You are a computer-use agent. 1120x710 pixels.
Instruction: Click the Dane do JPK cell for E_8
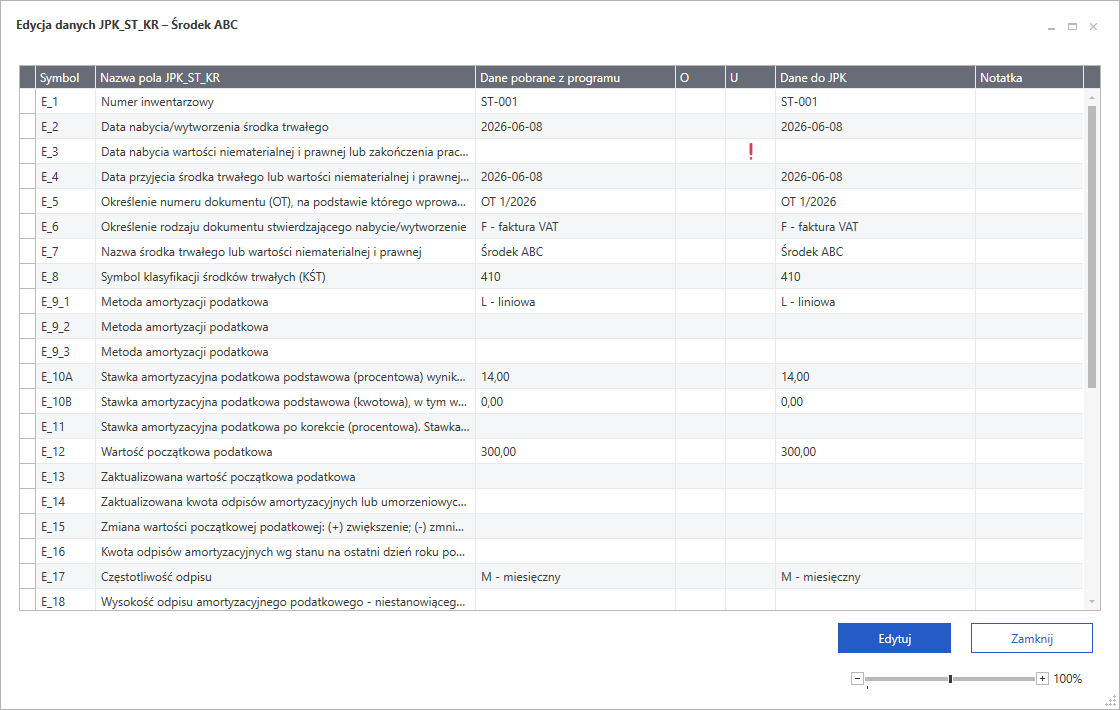pos(875,276)
